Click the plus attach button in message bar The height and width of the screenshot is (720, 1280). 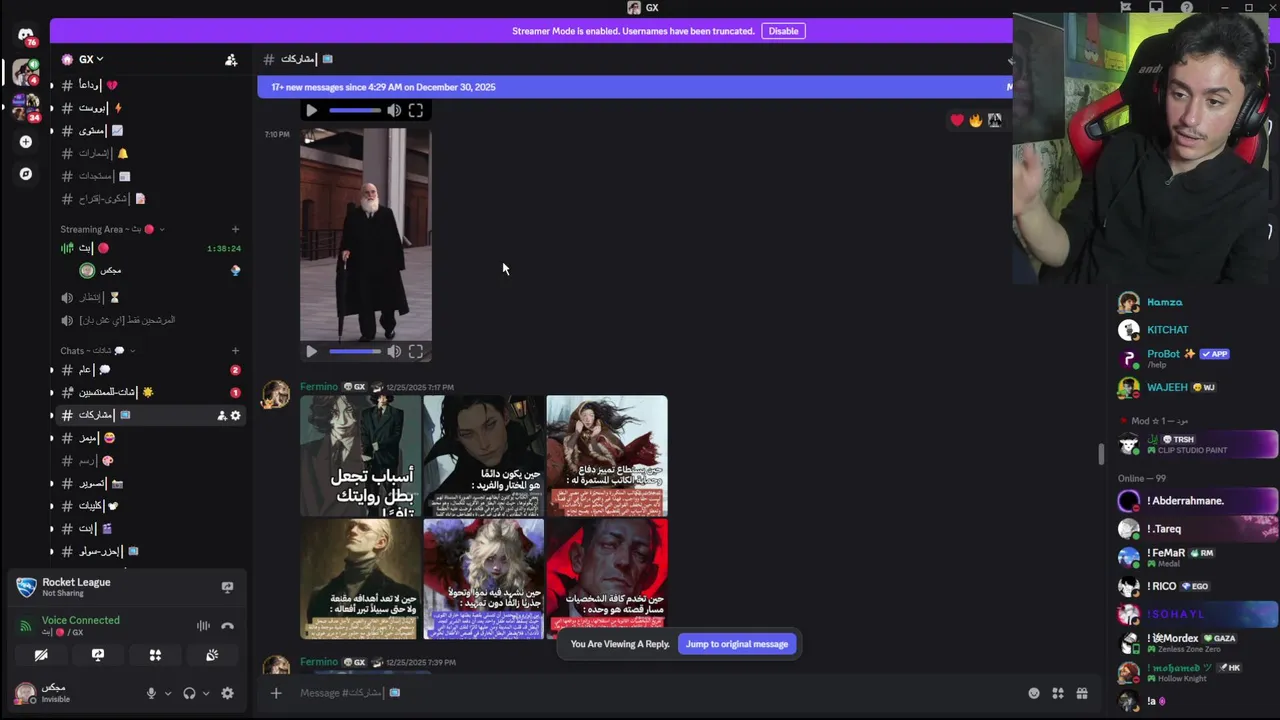click(276, 693)
